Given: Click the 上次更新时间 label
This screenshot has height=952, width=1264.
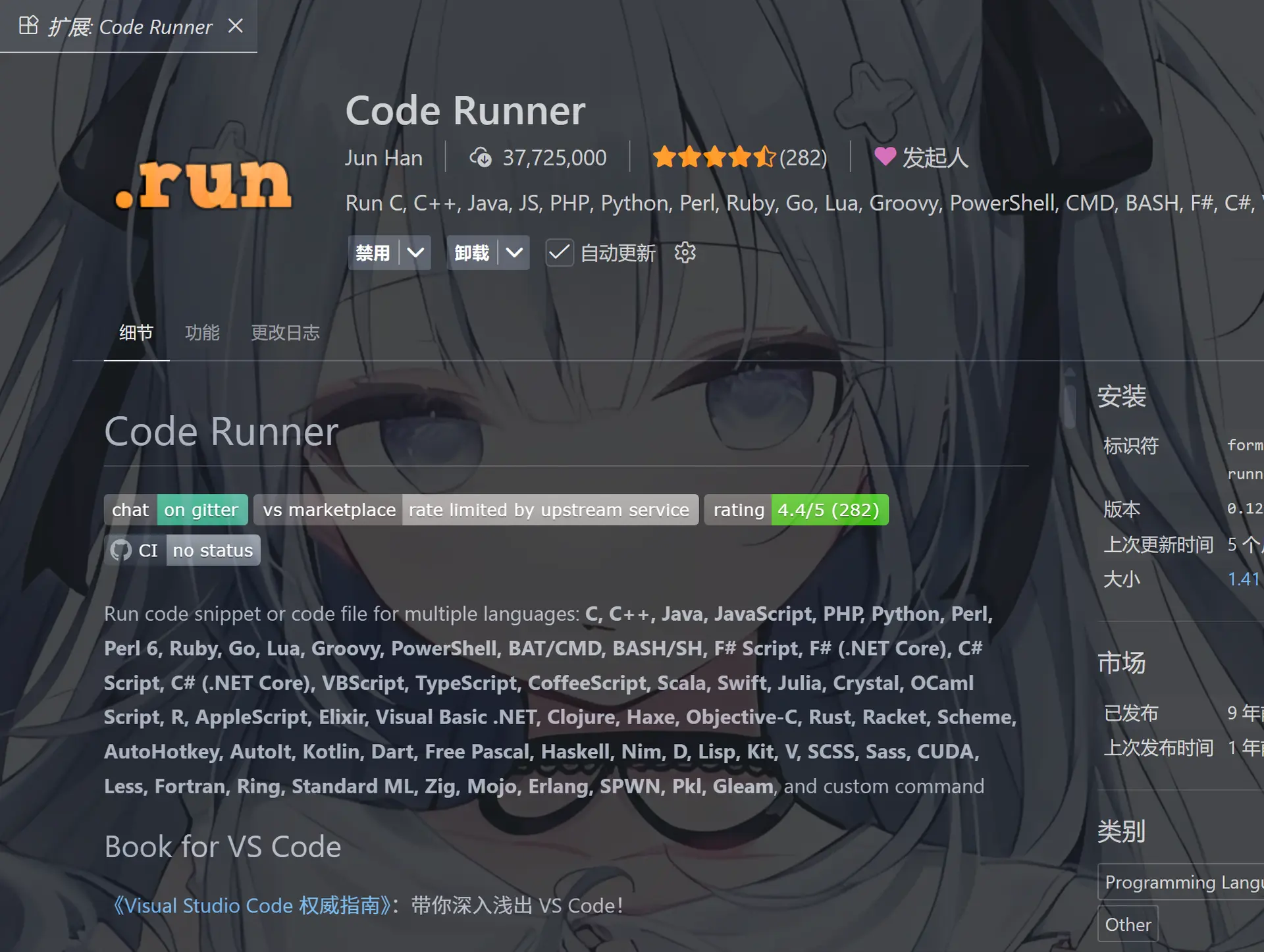Looking at the screenshot, I should [x=1159, y=544].
